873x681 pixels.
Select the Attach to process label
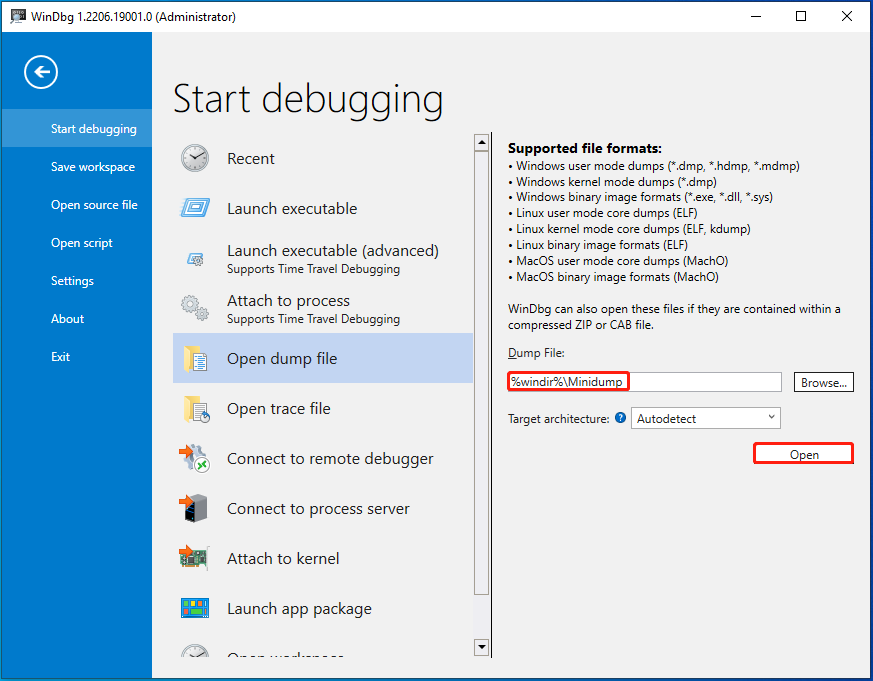tap(288, 301)
